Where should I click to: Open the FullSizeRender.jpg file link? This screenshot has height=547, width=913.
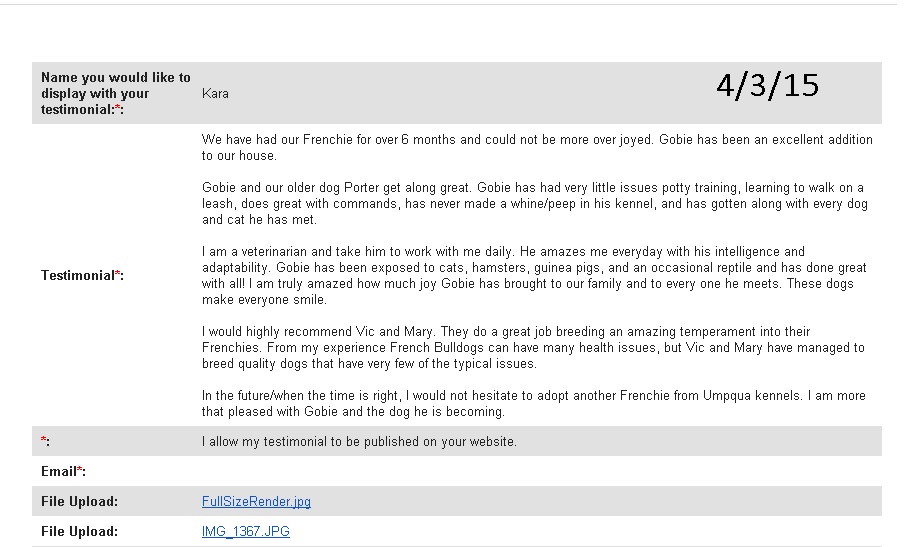pyautogui.click(x=256, y=502)
